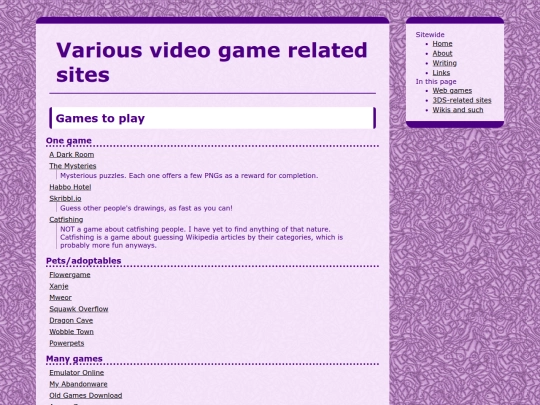540x405 pixels.
Task: Open the Wobble Town link
Action: [72, 332]
